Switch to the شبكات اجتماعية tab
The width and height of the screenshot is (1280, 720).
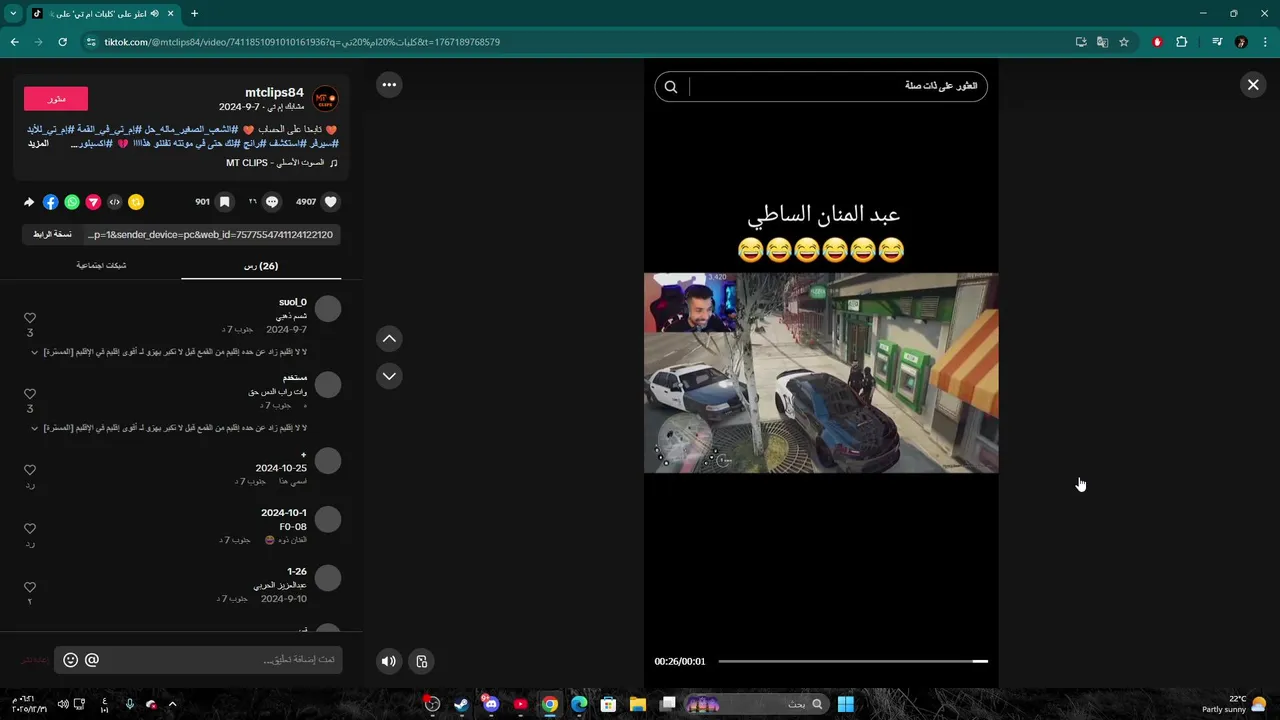tap(101, 266)
